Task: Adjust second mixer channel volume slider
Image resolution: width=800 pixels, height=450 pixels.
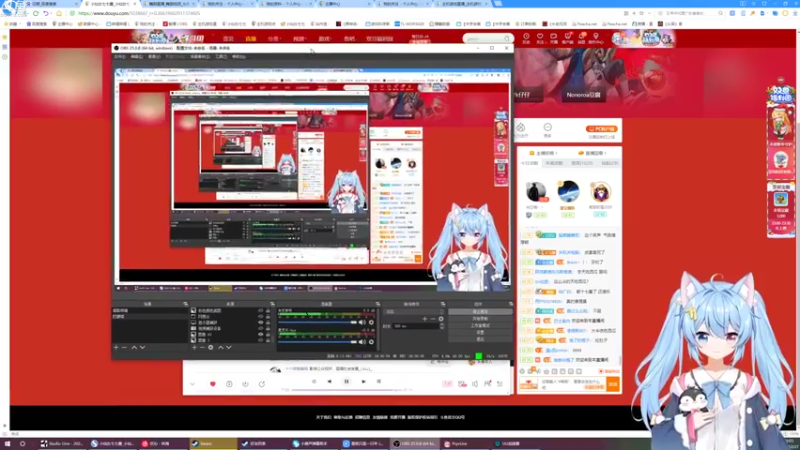Action: [x=317, y=342]
